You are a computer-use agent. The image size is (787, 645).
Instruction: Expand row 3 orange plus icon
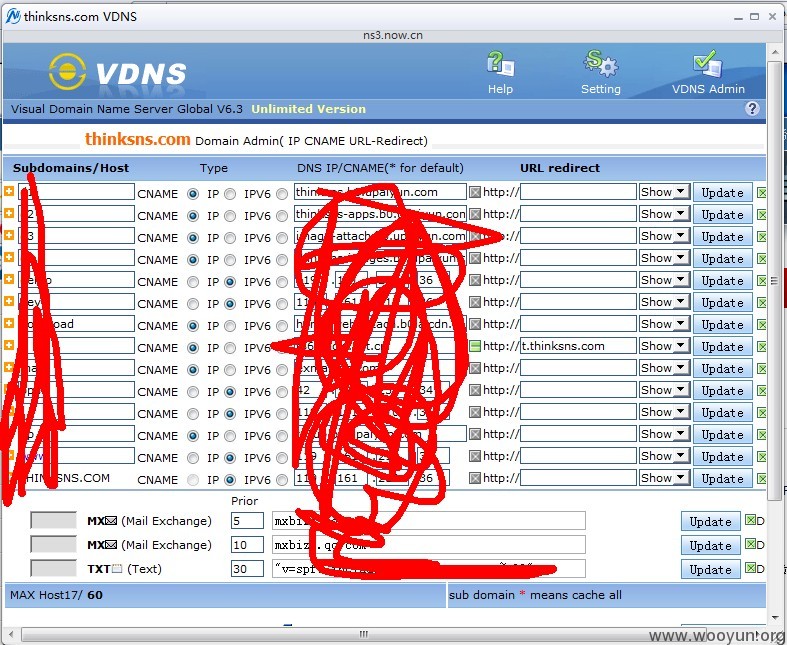pos(9,235)
